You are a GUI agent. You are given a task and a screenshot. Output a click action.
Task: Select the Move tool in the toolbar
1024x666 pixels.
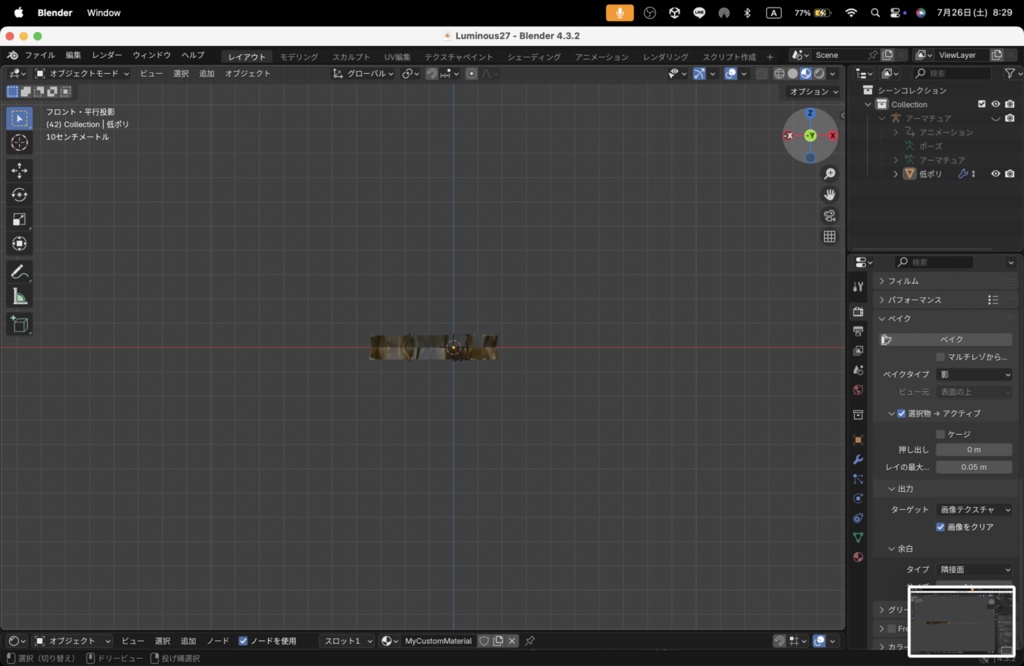pos(19,171)
